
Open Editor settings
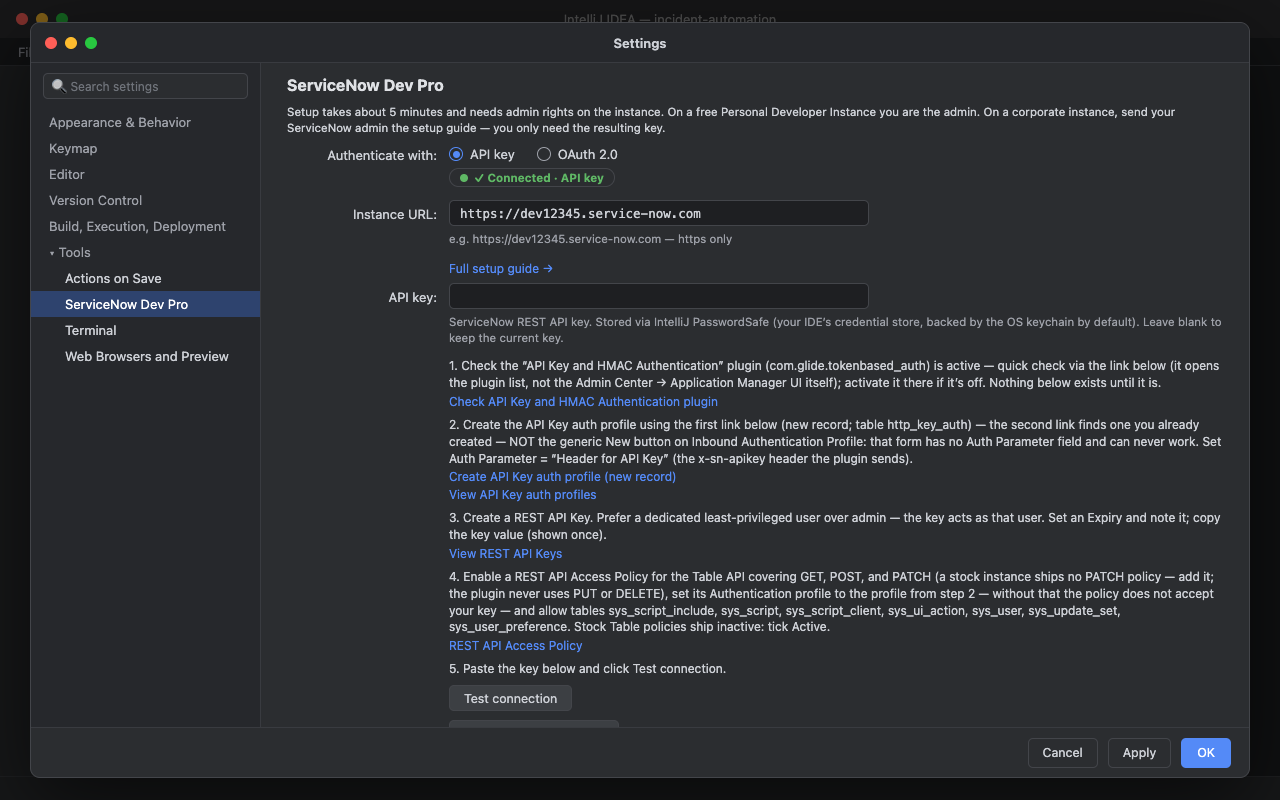click(67, 174)
